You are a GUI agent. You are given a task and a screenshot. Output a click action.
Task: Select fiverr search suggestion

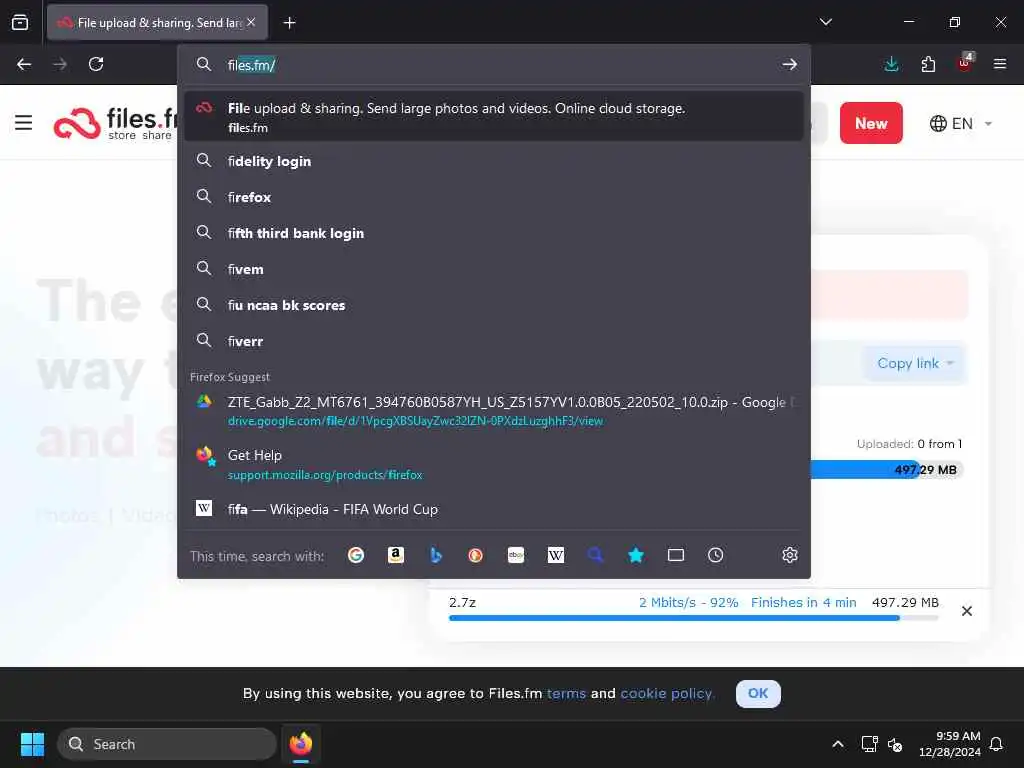click(x=494, y=341)
